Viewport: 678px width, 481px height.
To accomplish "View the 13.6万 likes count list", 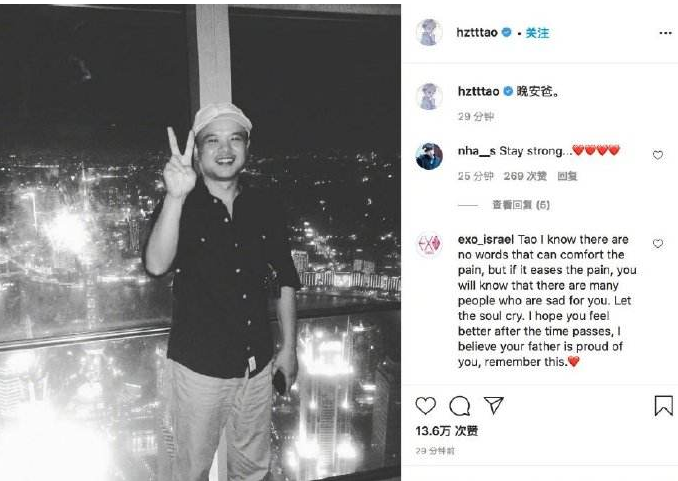I will (x=447, y=431).
